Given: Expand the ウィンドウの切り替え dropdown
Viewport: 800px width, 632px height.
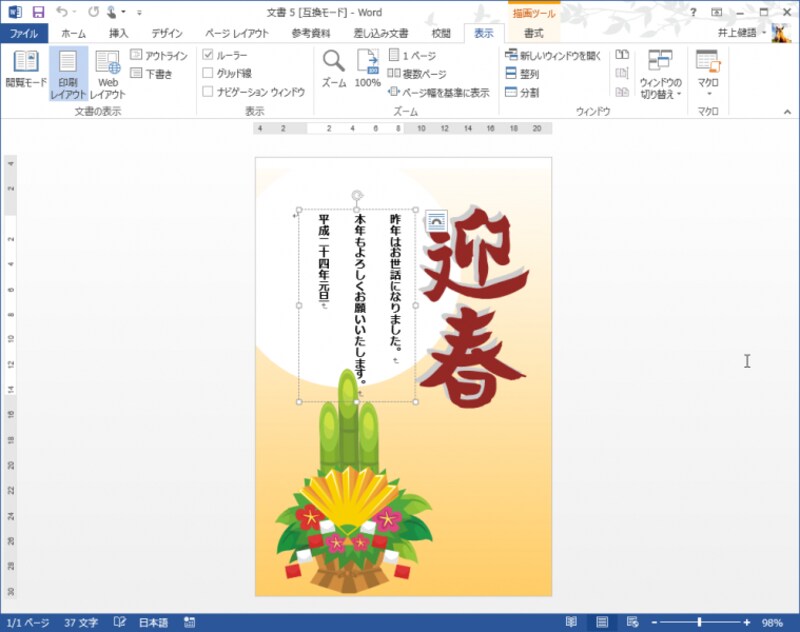Looking at the screenshot, I should 660,75.
